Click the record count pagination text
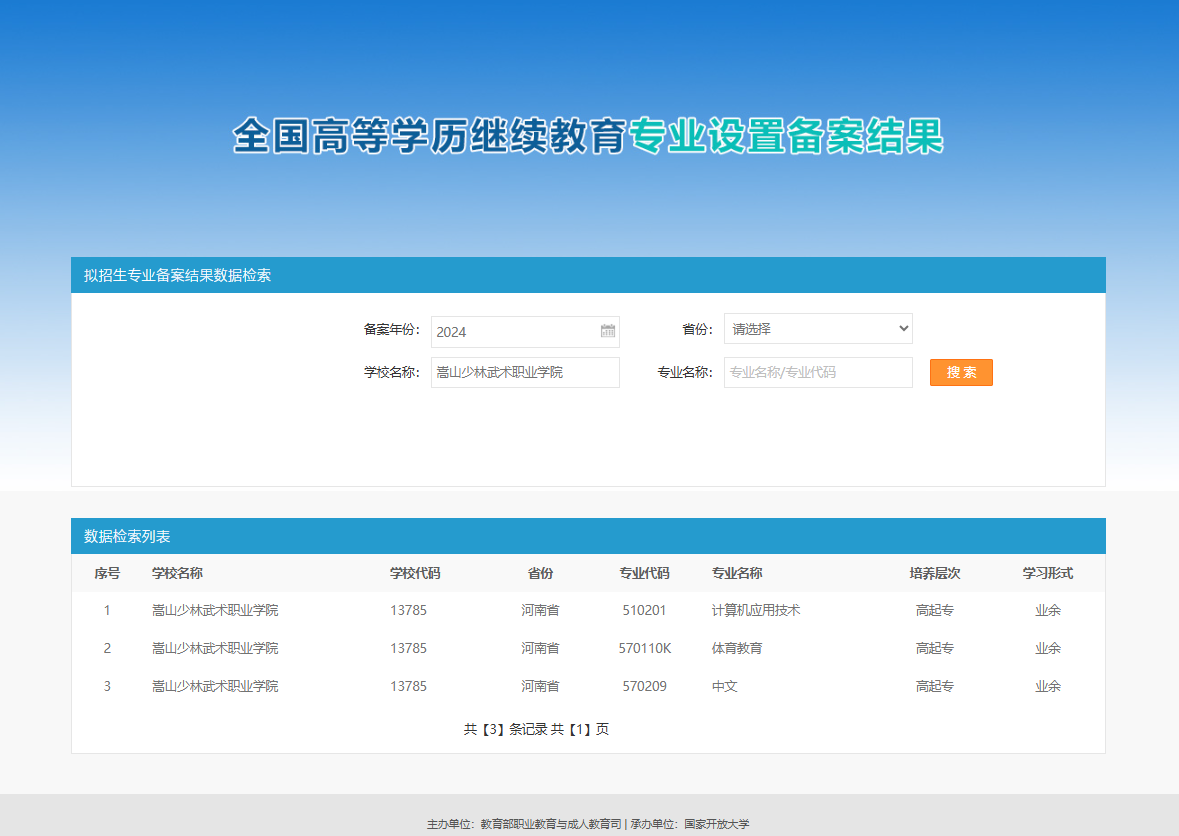1179x836 pixels. (536, 729)
